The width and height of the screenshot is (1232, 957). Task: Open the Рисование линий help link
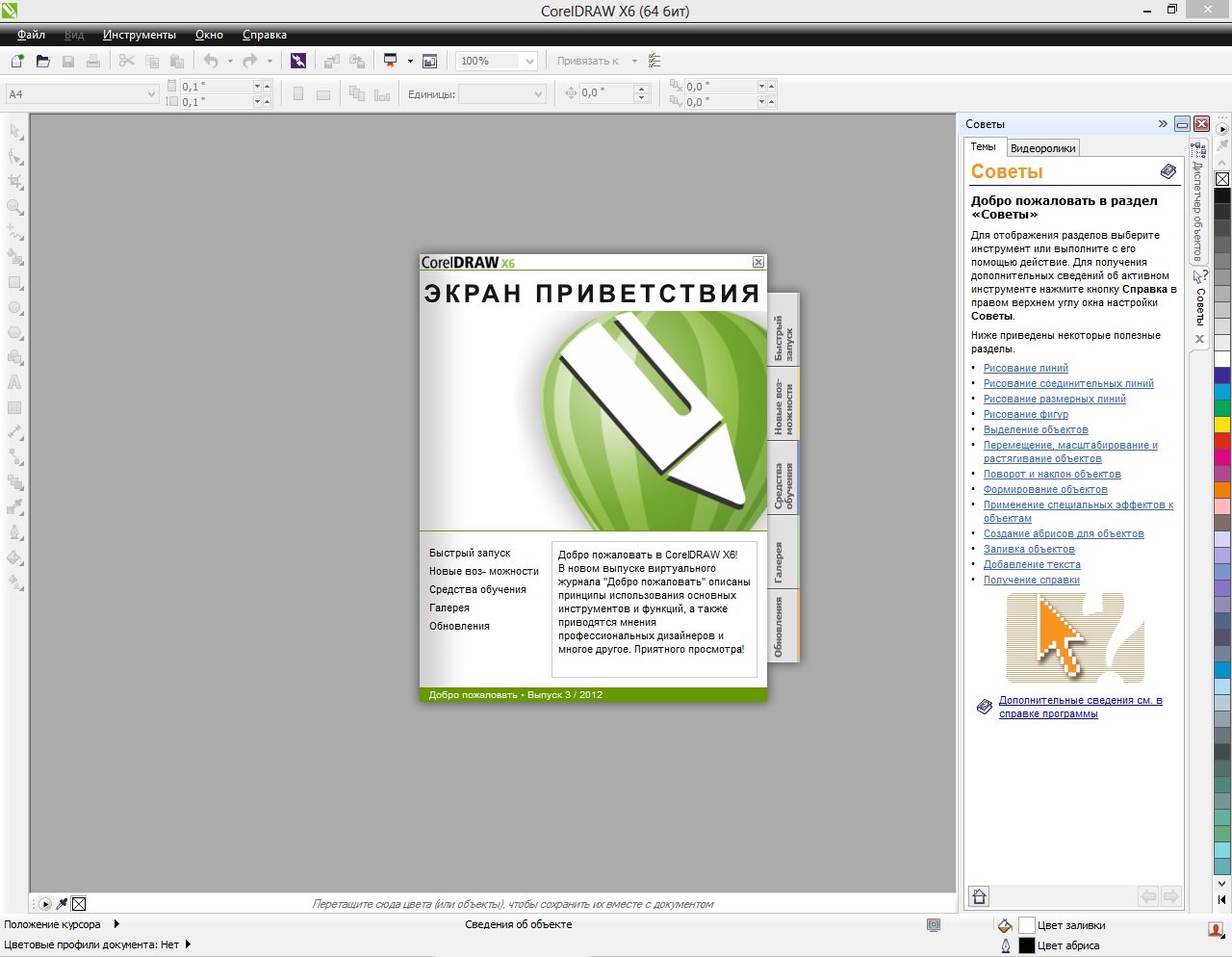click(x=1025, y=368)
